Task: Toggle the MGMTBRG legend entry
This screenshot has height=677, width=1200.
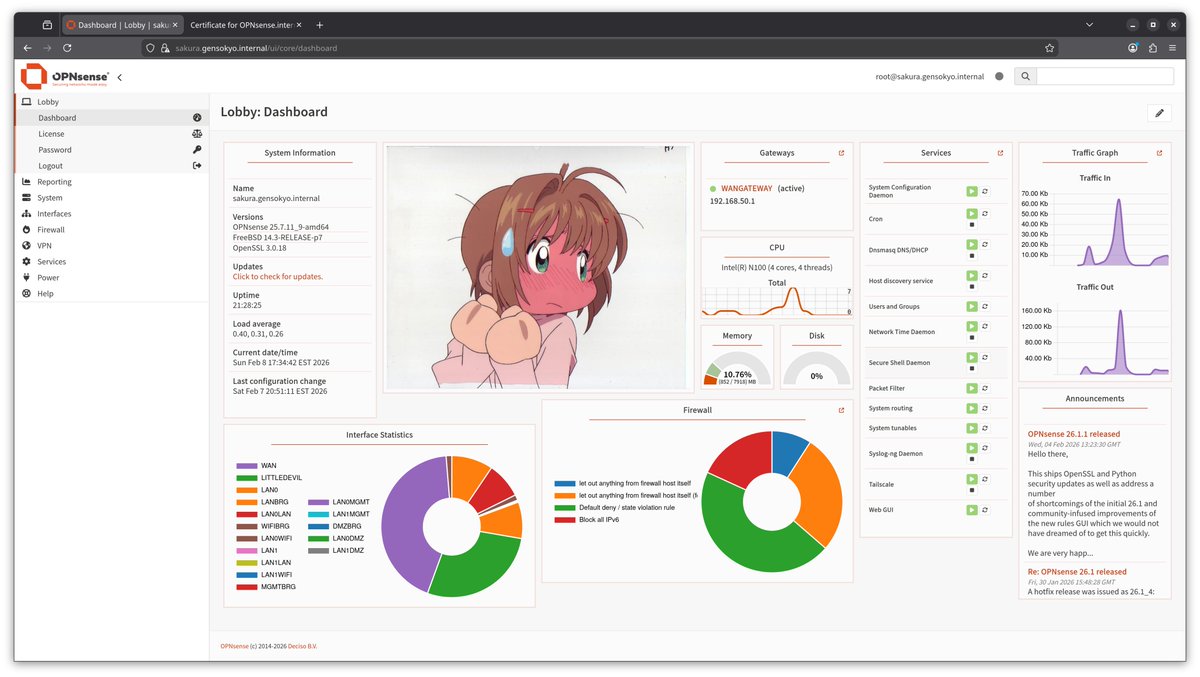Action: (x=266, y=587)
